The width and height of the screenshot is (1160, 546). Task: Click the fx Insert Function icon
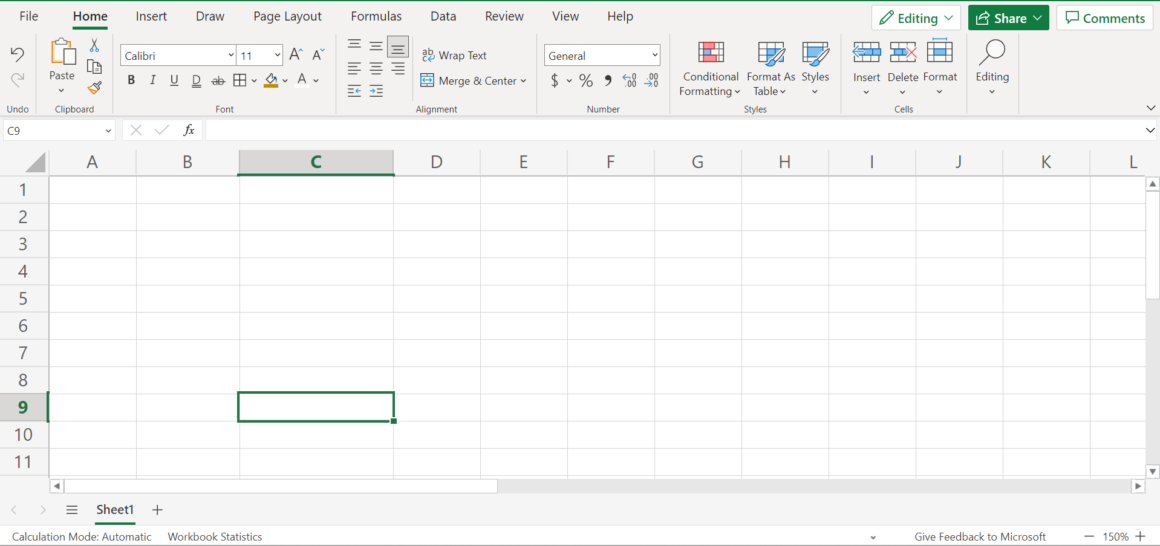tap(189, 130)
